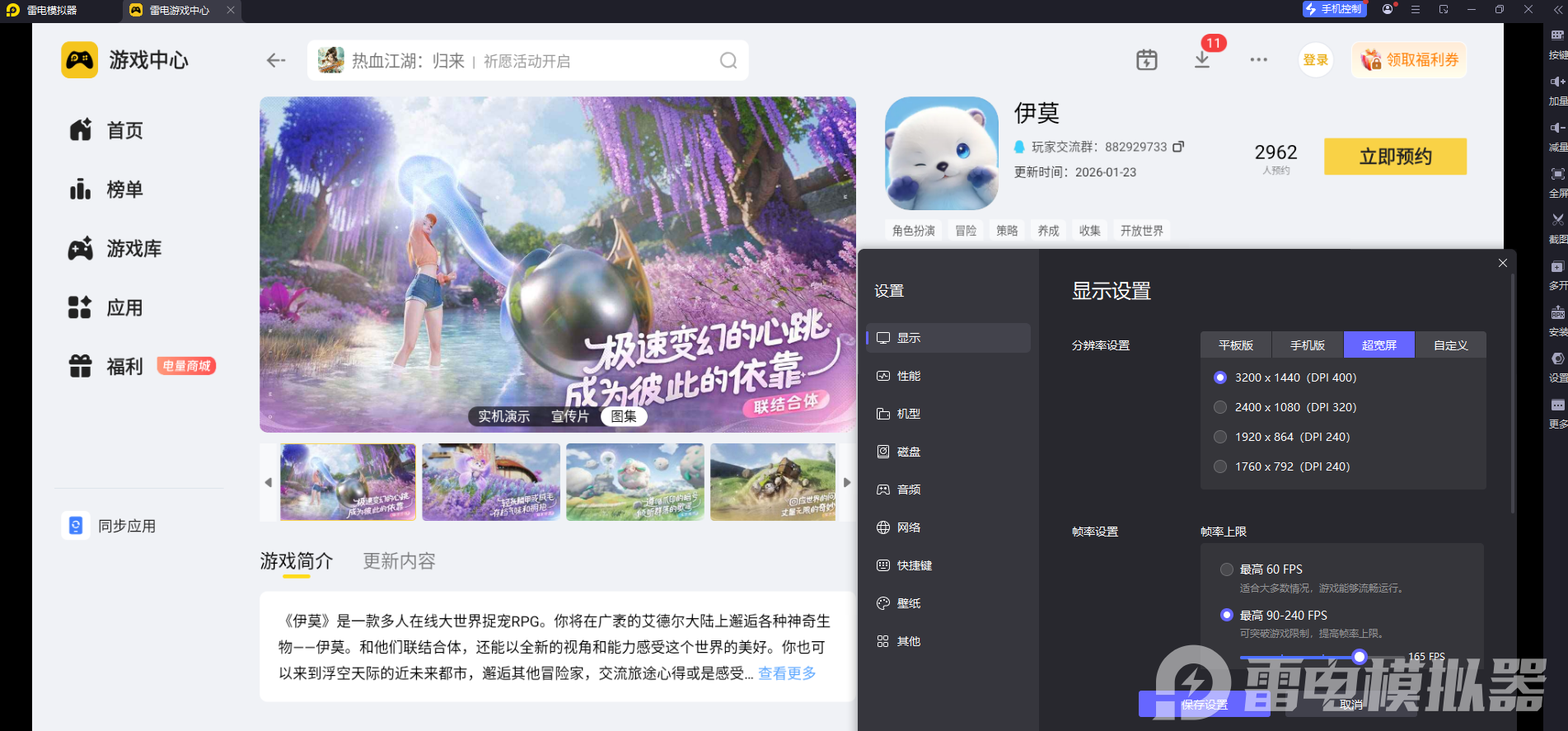Click the 登录 login button
The height and width of the screenshot is (731, 1568).
coord(1316,60)
